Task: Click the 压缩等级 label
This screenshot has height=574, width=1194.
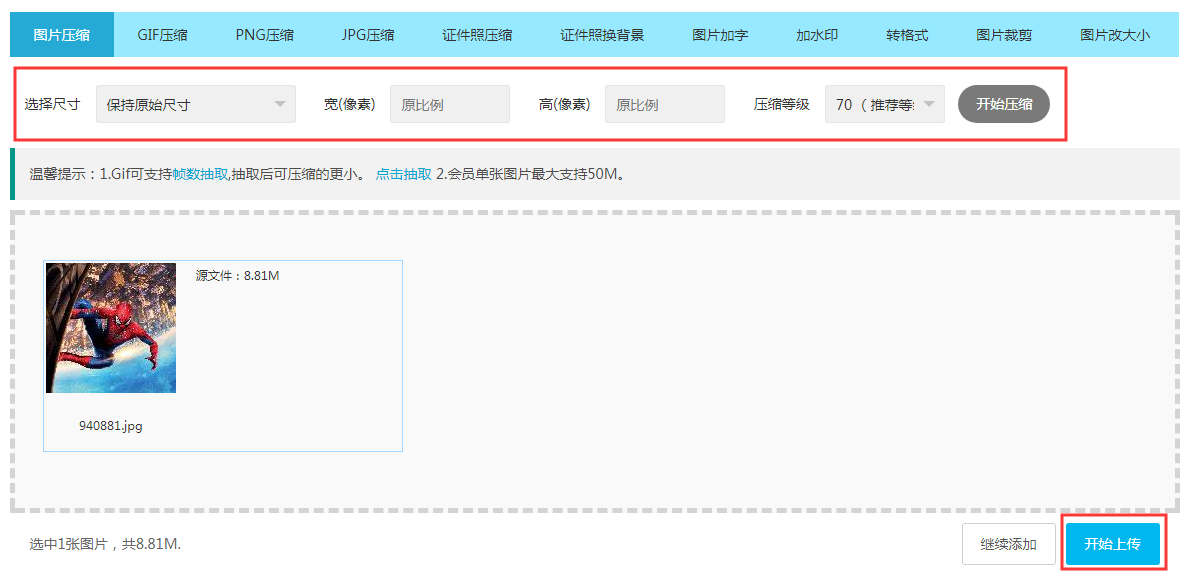Action: pos(781,104)
